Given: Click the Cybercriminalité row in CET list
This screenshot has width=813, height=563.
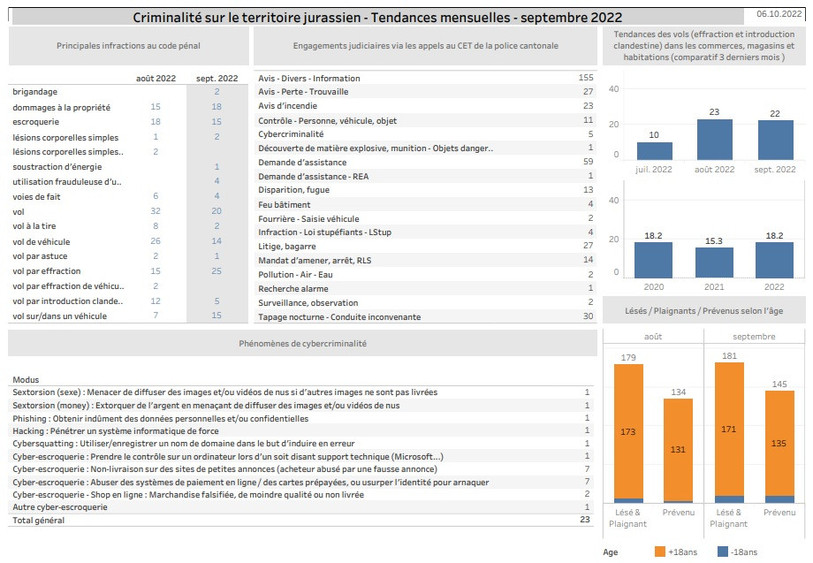Looking at the screenshot, I should pos(425,134).
